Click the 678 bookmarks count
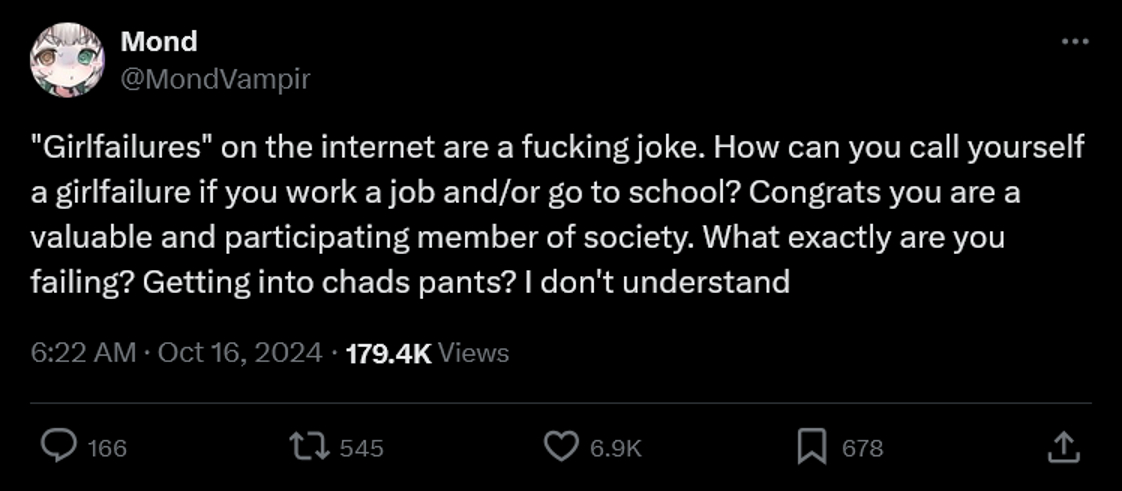1122x491 pixels. [862, 448]
